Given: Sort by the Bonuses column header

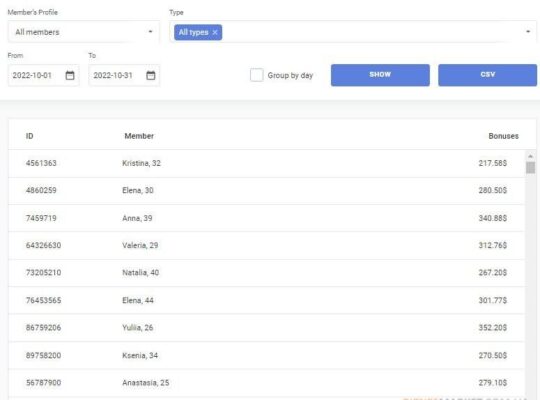Looking at the screenshot, I should (x=503, y=136).
